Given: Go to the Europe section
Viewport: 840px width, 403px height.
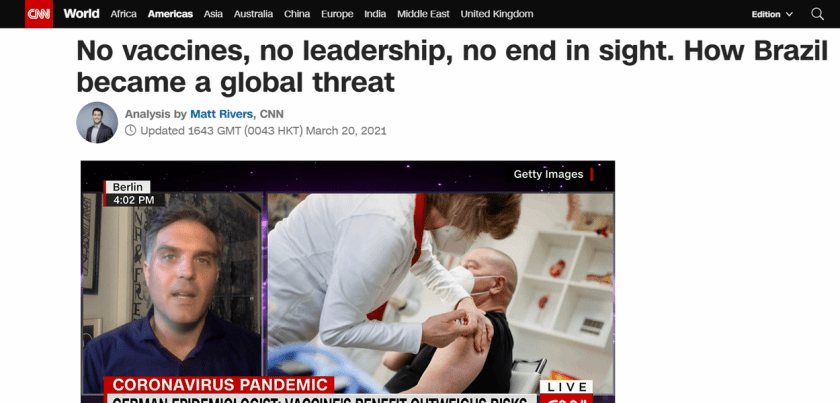Looking at the screenshot, I should (x=337, y=14).
